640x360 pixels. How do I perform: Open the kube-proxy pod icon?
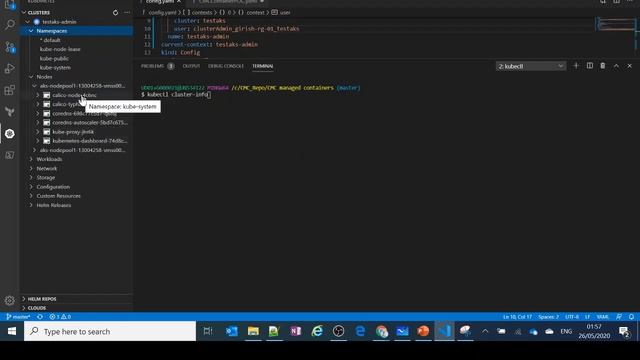(47, 132)
